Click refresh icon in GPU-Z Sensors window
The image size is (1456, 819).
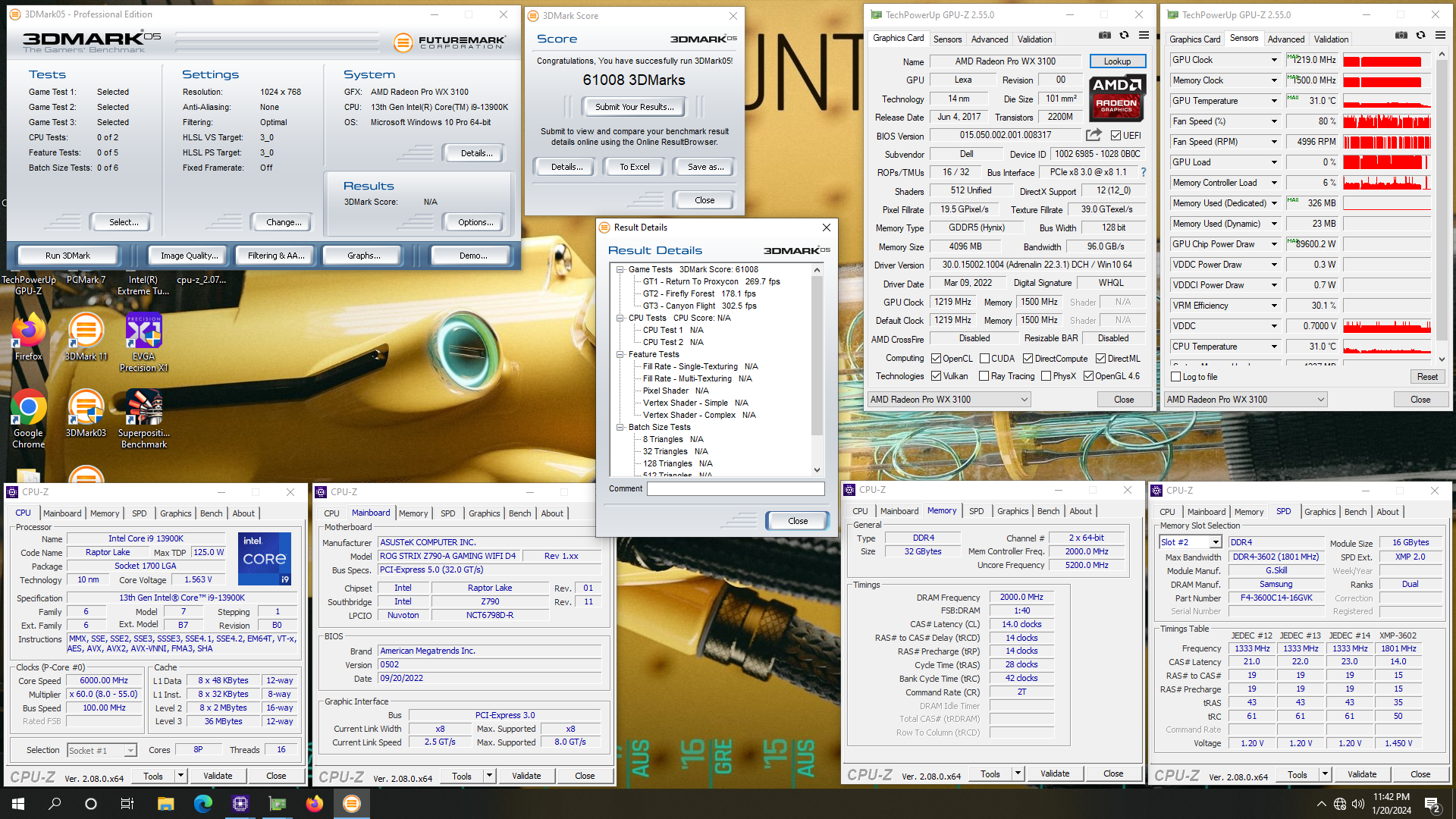(1421, 36)
